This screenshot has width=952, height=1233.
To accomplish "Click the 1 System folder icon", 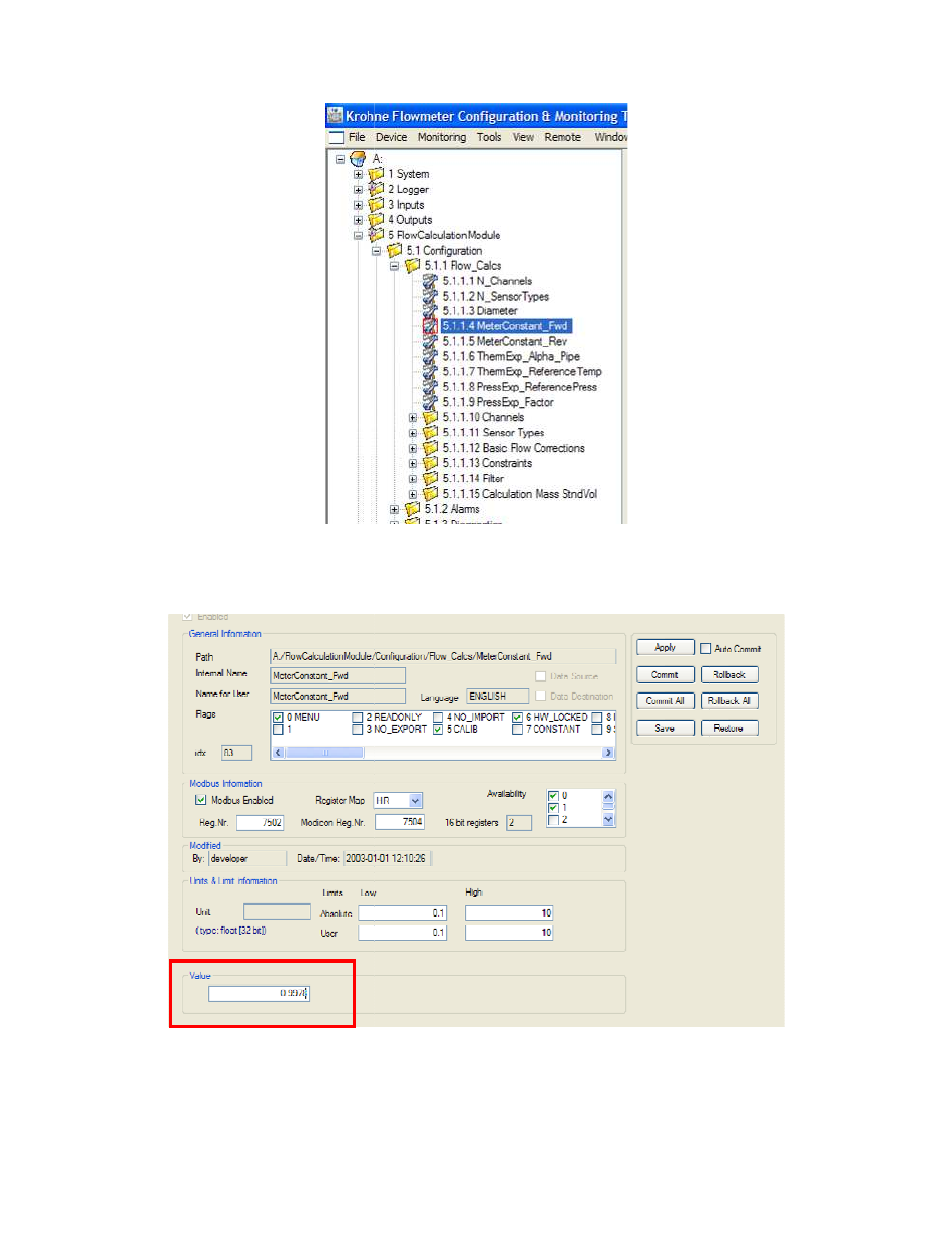I will point(376,174).
